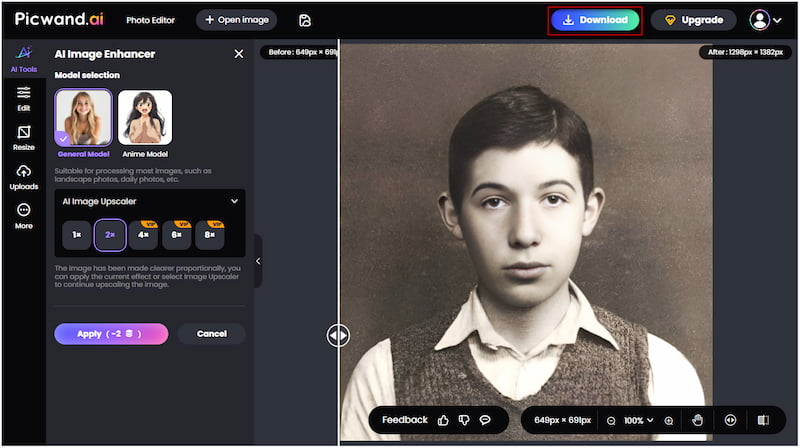Image resolution: width=800 pixels, height=448 pixels.
Task: Click the save image icon in the header
Action: [305, 20]
